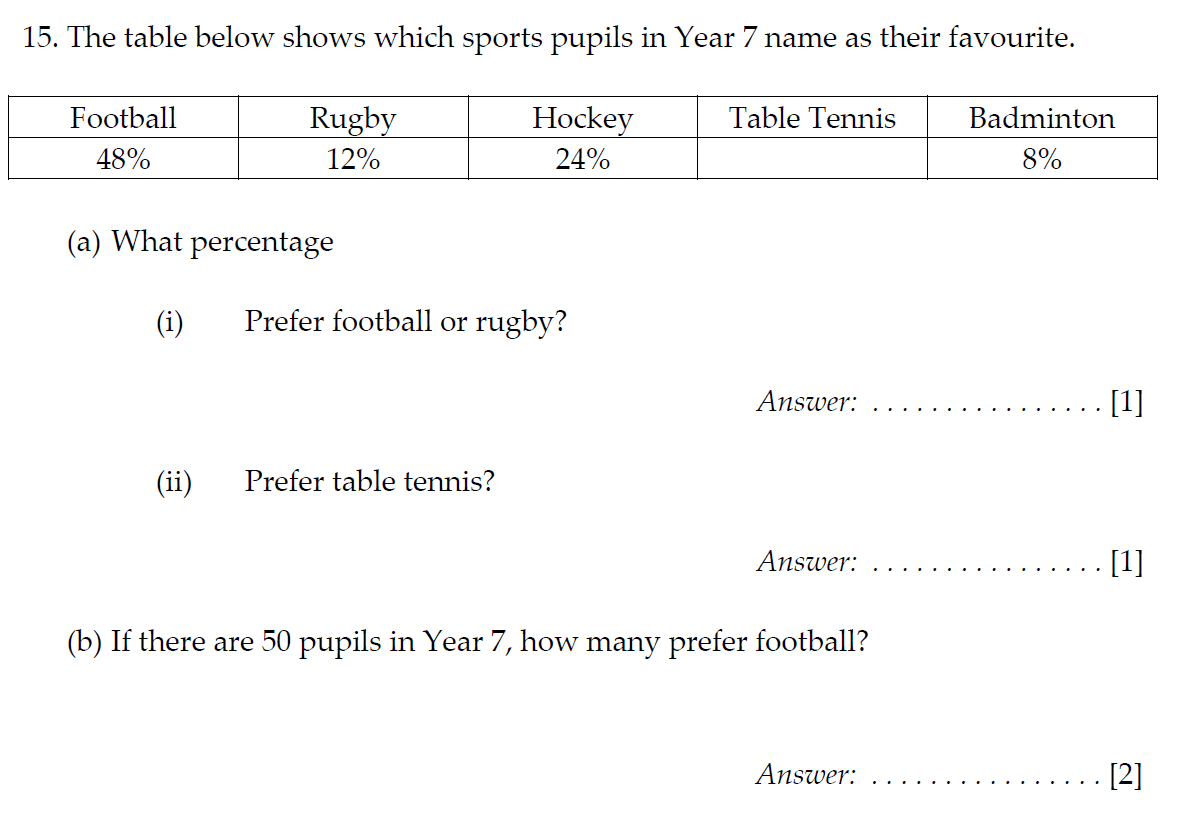Click the '50 pupils in Year 7' question

pyautogui.click(x=468, y=642)
